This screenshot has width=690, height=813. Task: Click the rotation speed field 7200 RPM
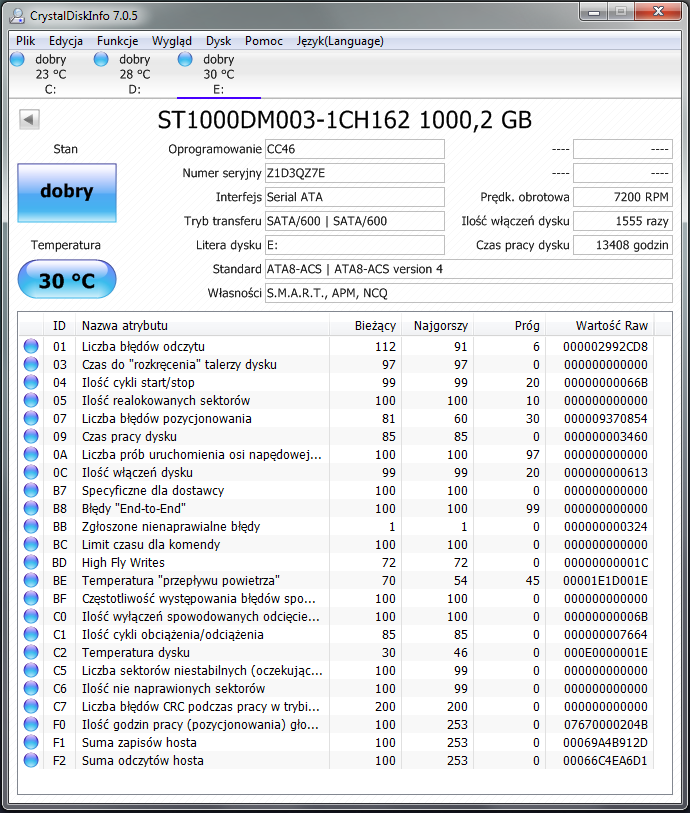click(x=623, y=197)
